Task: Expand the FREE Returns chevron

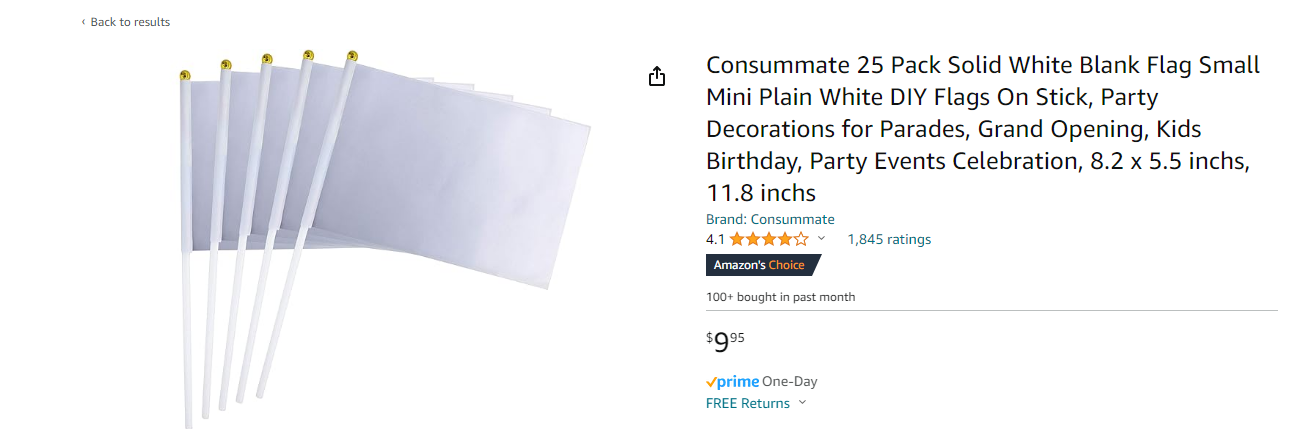Action: (x=803, y=404)
